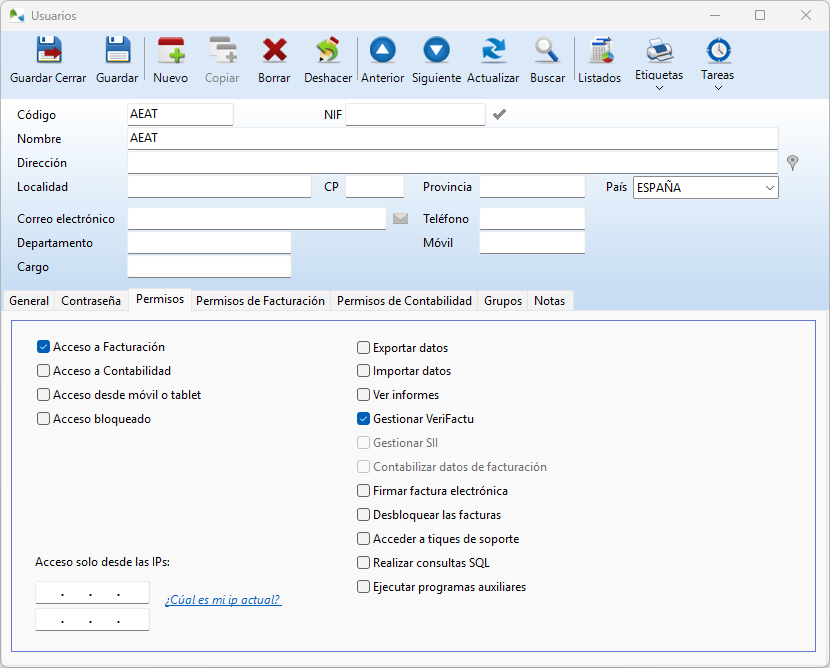Click the Nuevo record icon
830x668 pixels.
point(170,52)
